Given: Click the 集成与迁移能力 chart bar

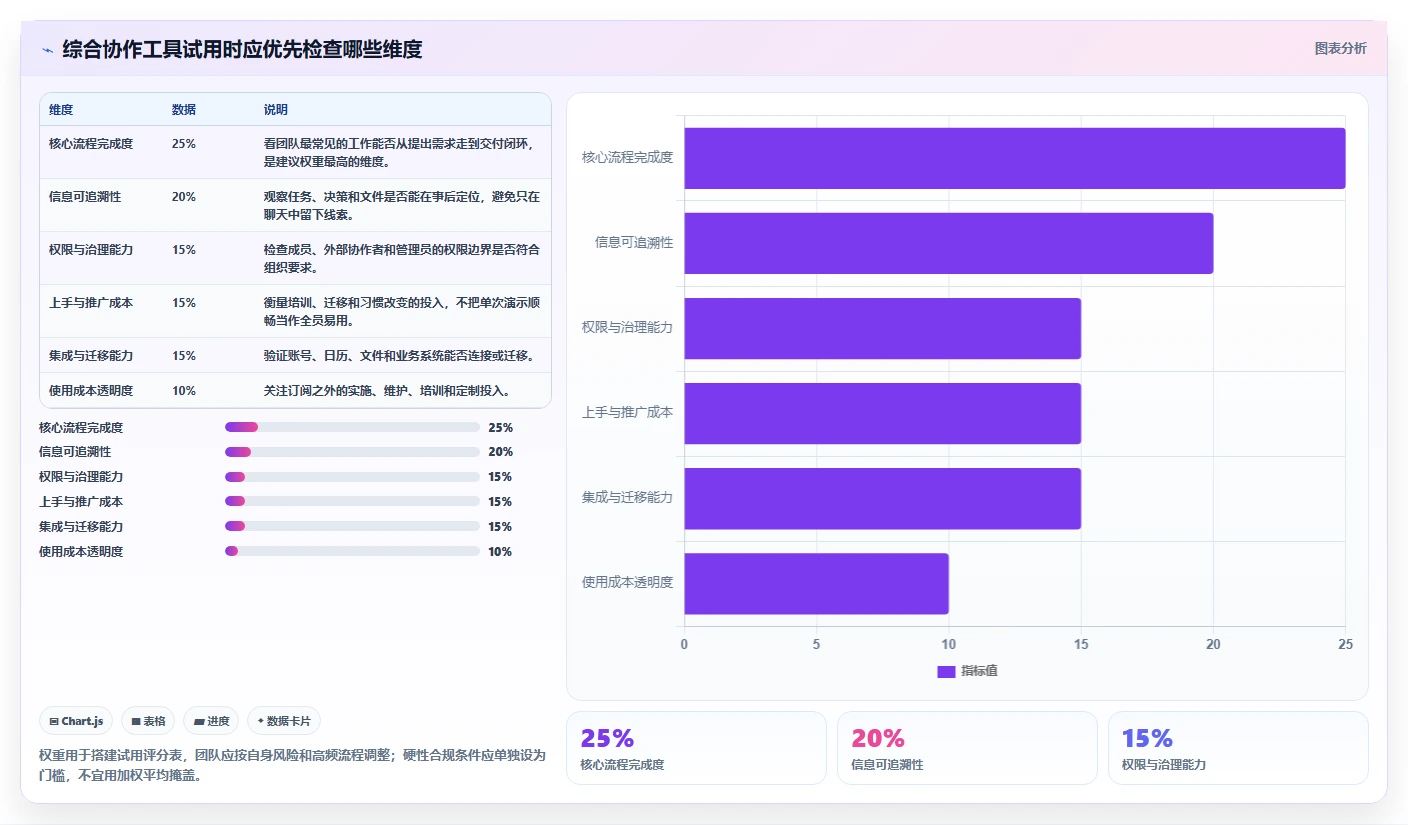Looking at the screenshot, I should pyautogui.click(x=882, y=498).
